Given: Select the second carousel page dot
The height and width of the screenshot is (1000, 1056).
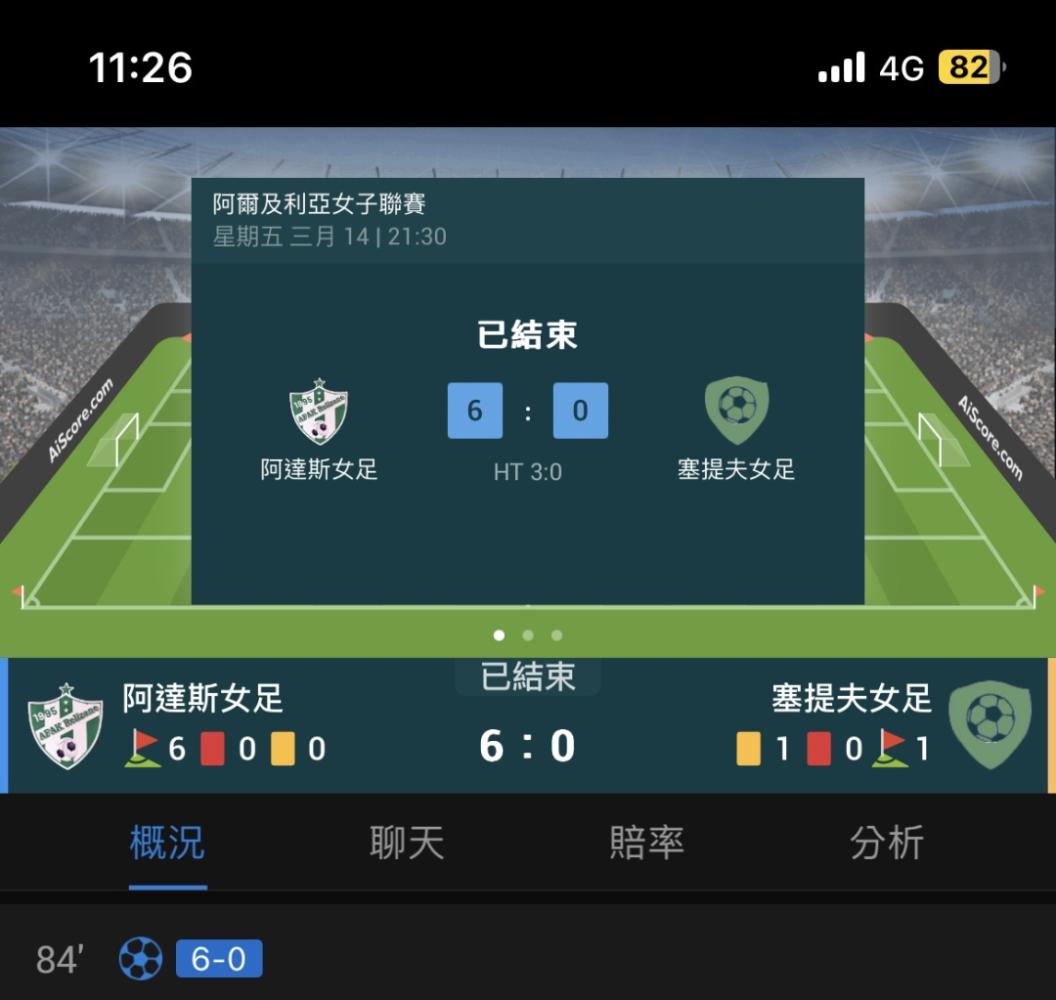Looking at the screenshot, I should (528, 635).
